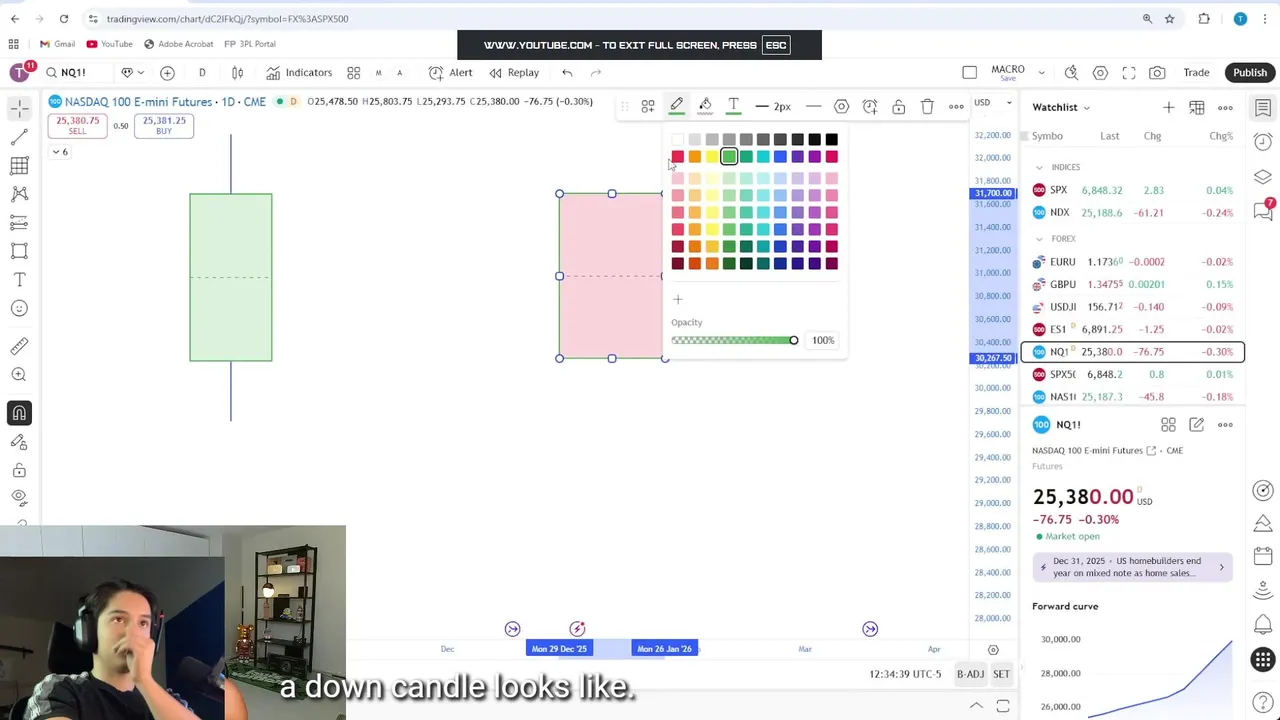Collapse the FOREX watchlist section

1039,239
